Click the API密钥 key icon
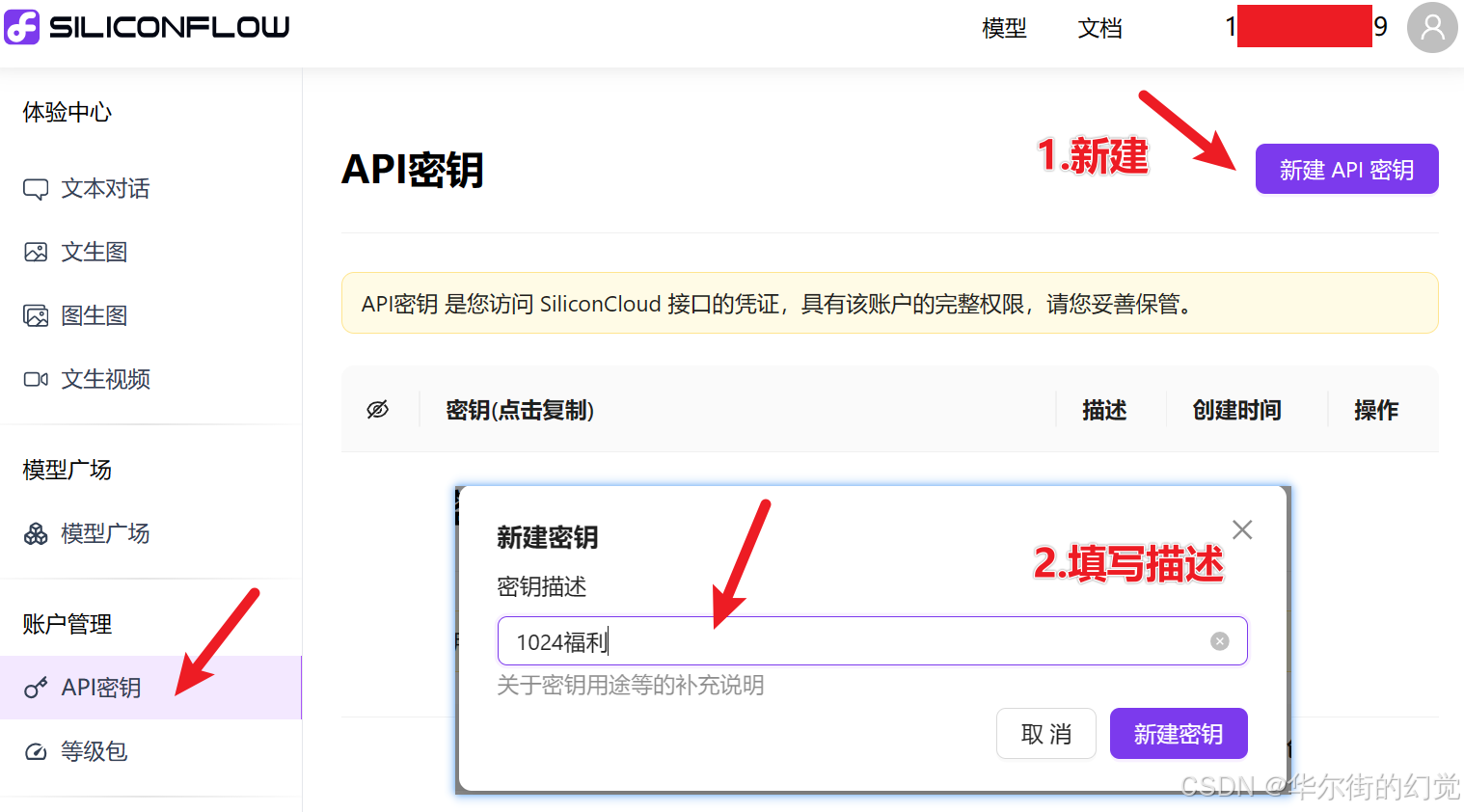Screen dimensions: 1464x812 pyautogui.click(x=36, y=688)
